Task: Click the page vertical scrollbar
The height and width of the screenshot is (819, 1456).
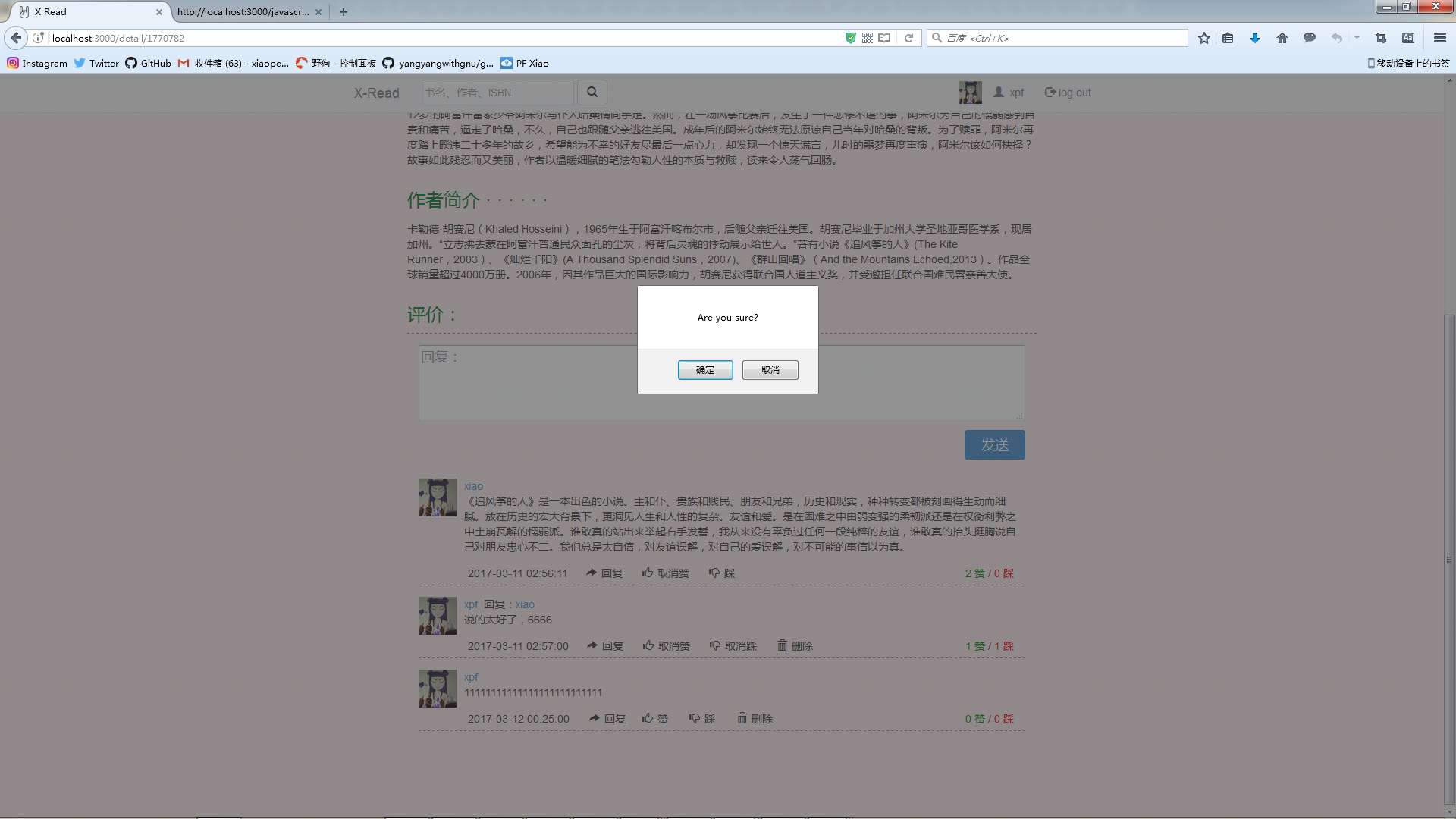Action: [x=1449, y=560]
